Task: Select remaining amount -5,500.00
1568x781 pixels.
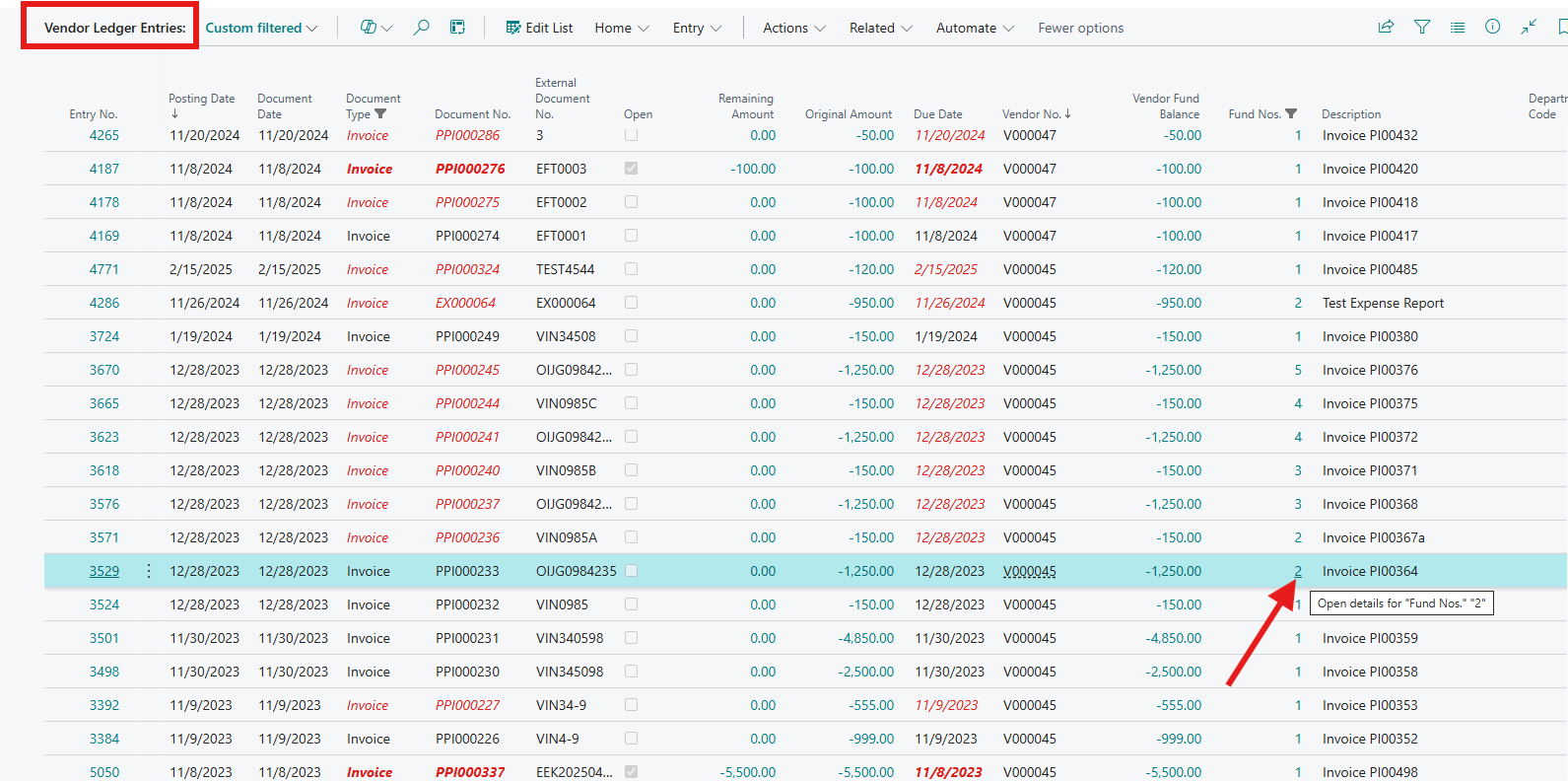Action: [x=748, y=772]
